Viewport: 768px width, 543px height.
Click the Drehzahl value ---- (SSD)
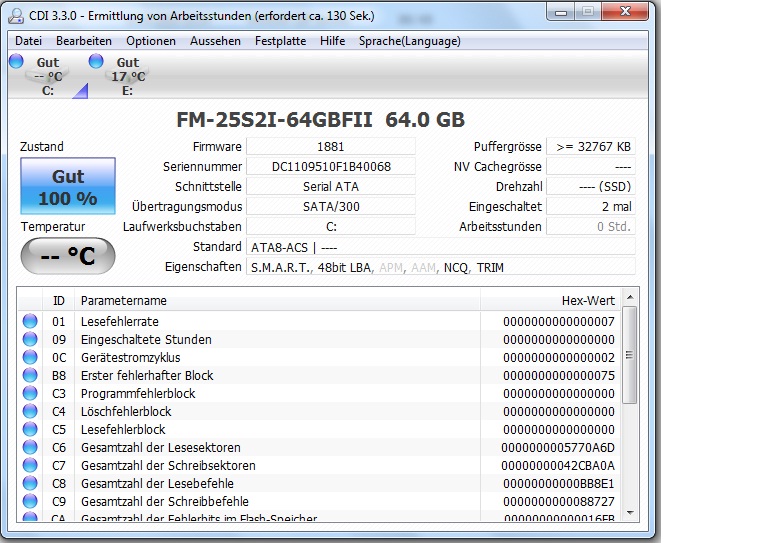(591, 187)
